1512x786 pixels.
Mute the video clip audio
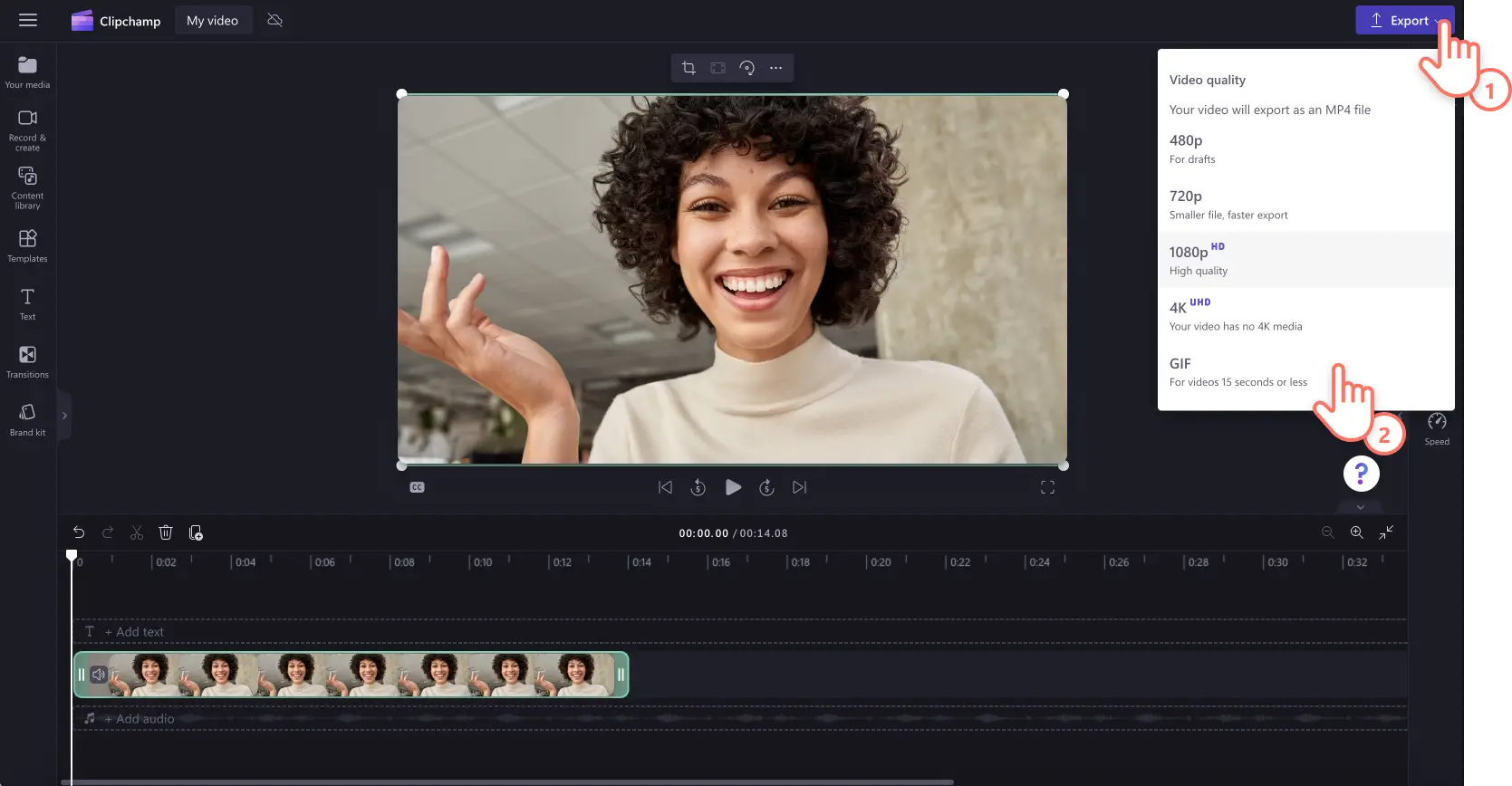99,675
